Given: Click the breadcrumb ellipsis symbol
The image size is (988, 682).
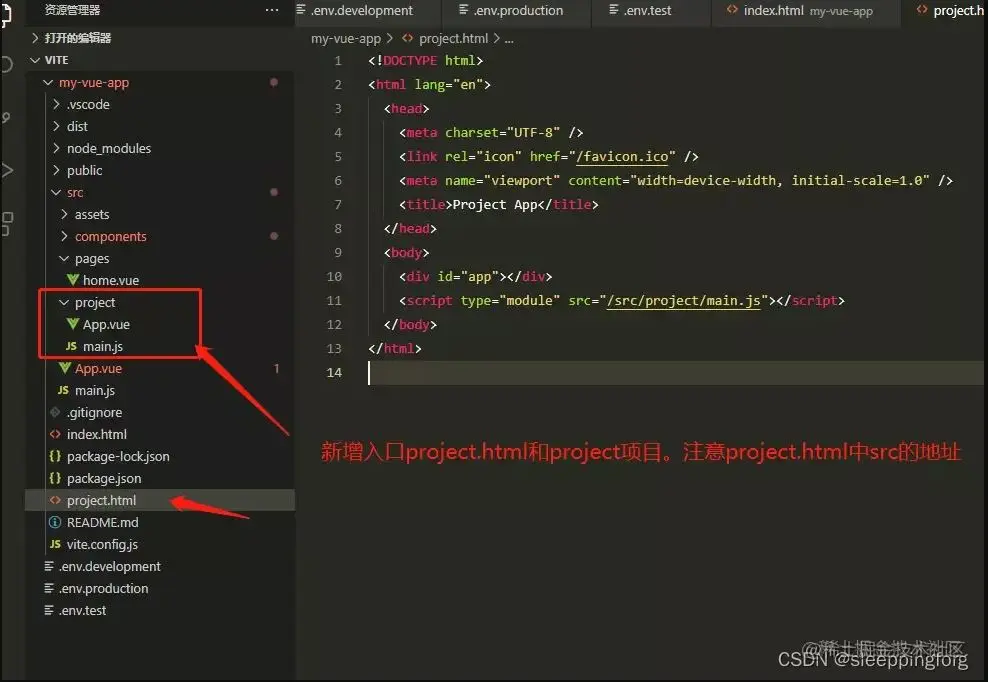Looking at the screenshot, I should pyautogui.click(x=509, y=39).
